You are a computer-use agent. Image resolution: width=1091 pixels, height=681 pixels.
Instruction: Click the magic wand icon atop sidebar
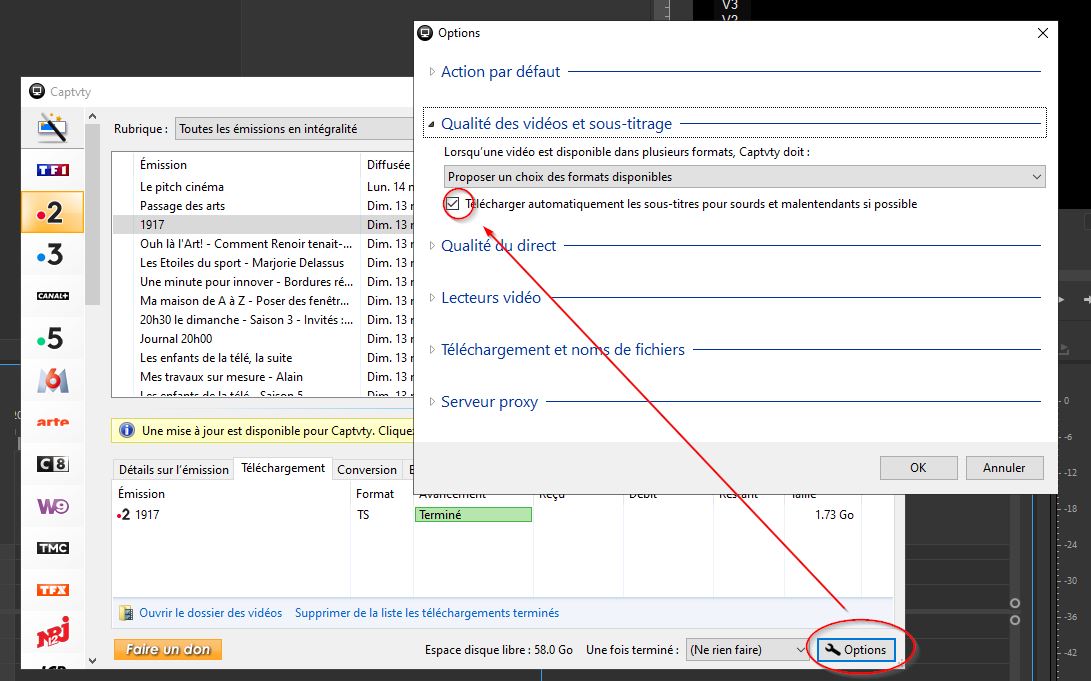pyautogui.click(x=52, y=127)
